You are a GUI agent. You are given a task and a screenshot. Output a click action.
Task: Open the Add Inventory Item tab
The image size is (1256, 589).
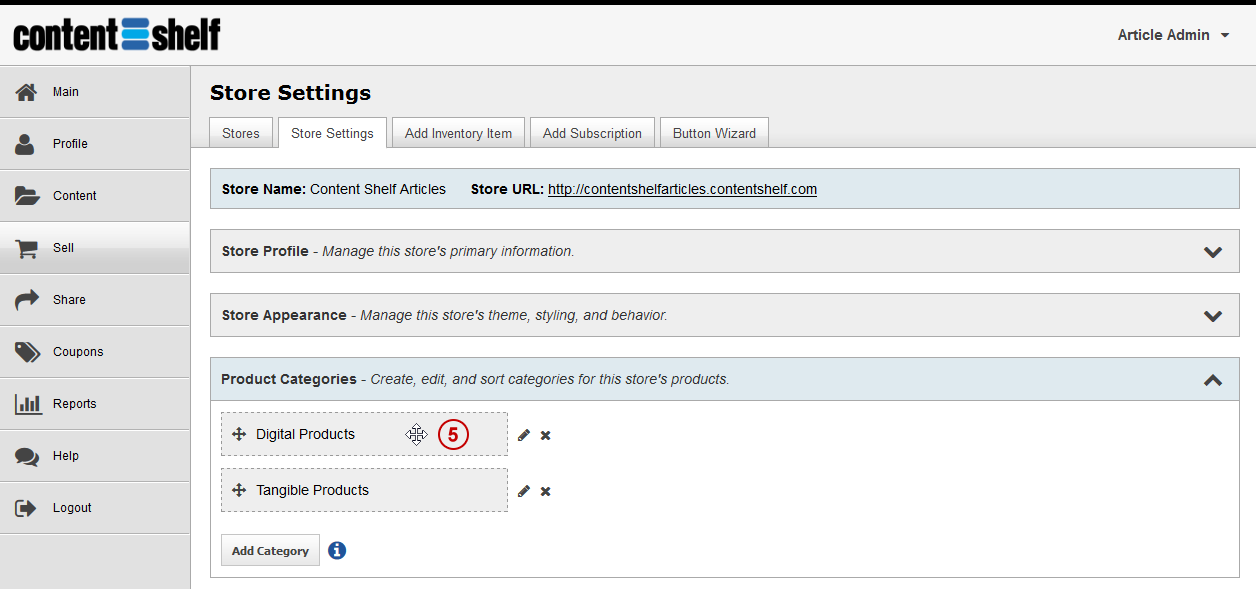coord(458,133)
